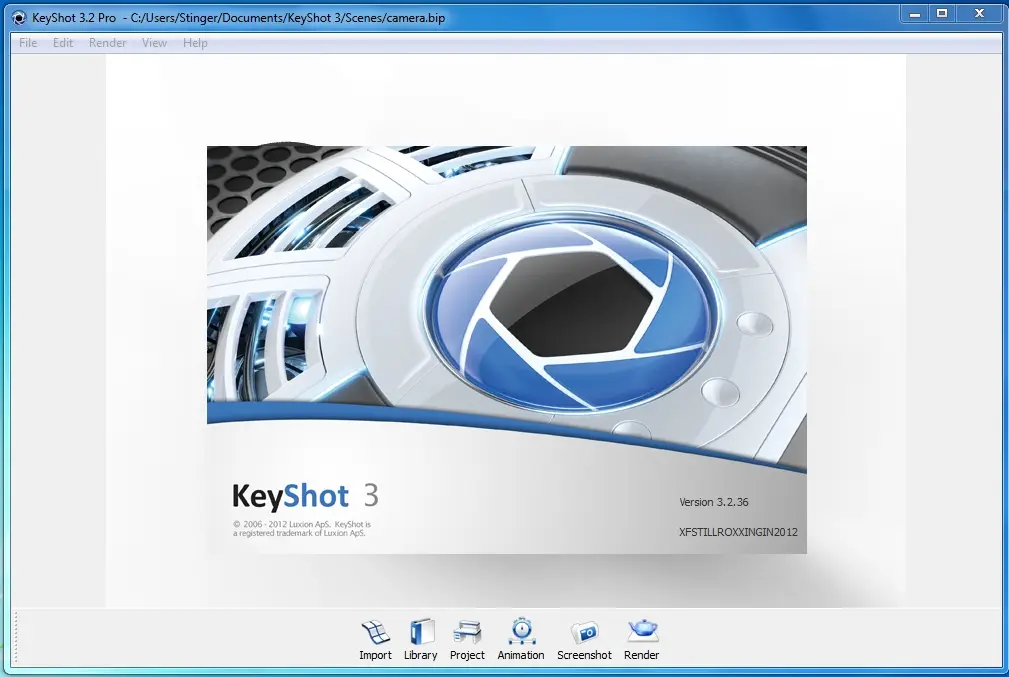Open the Render menu in menu bar

pos(107,43)
